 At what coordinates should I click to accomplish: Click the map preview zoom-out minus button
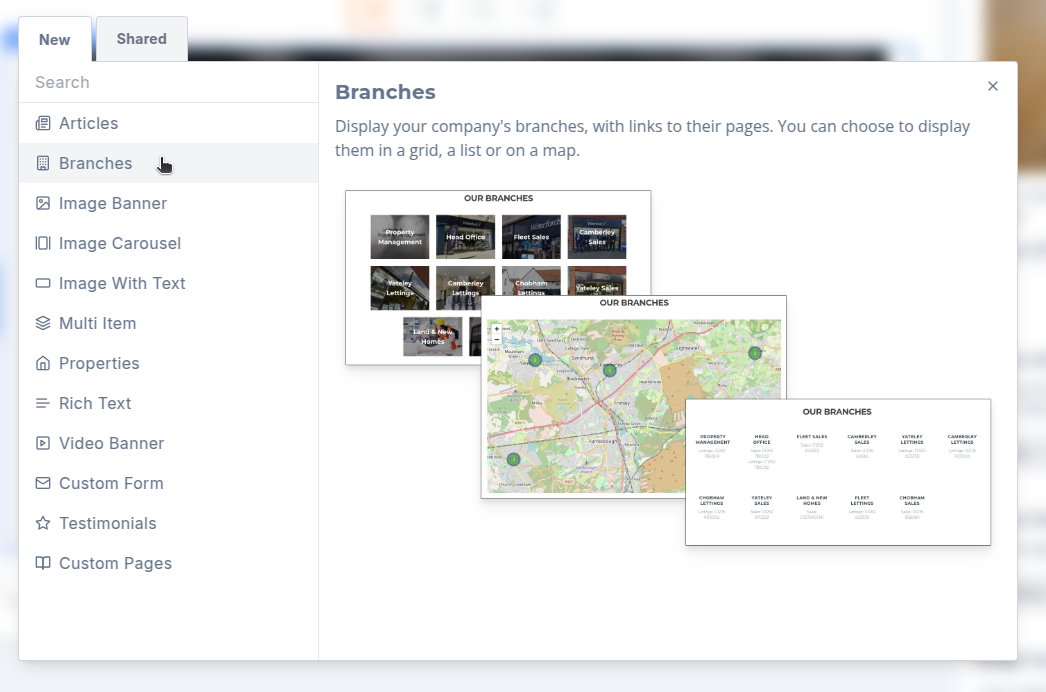coord(496,340)
